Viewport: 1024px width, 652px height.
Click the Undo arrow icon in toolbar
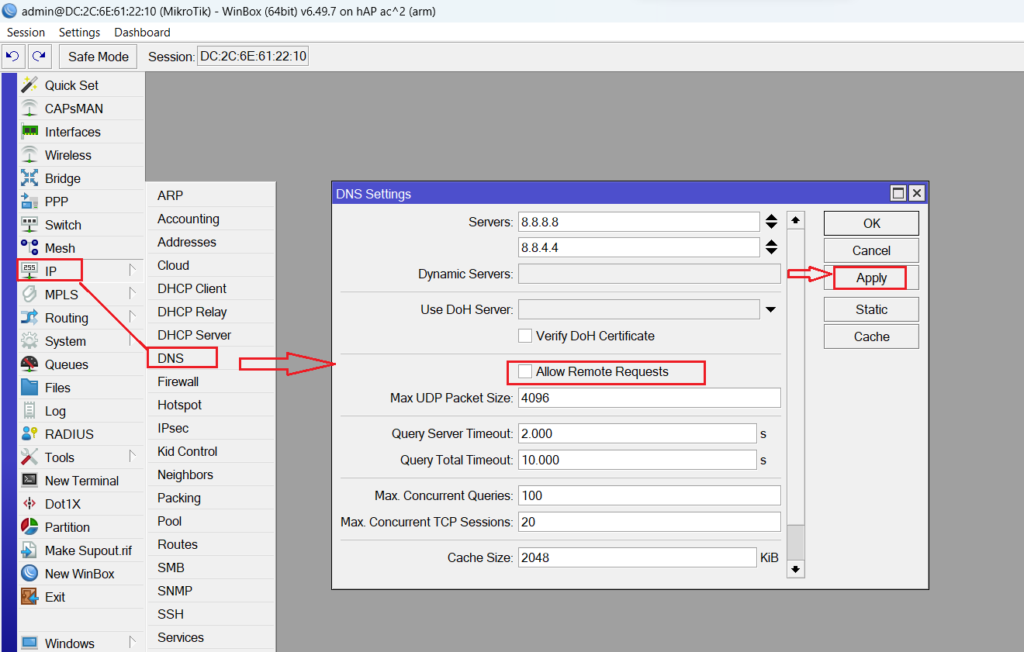(x=13, y=57)
